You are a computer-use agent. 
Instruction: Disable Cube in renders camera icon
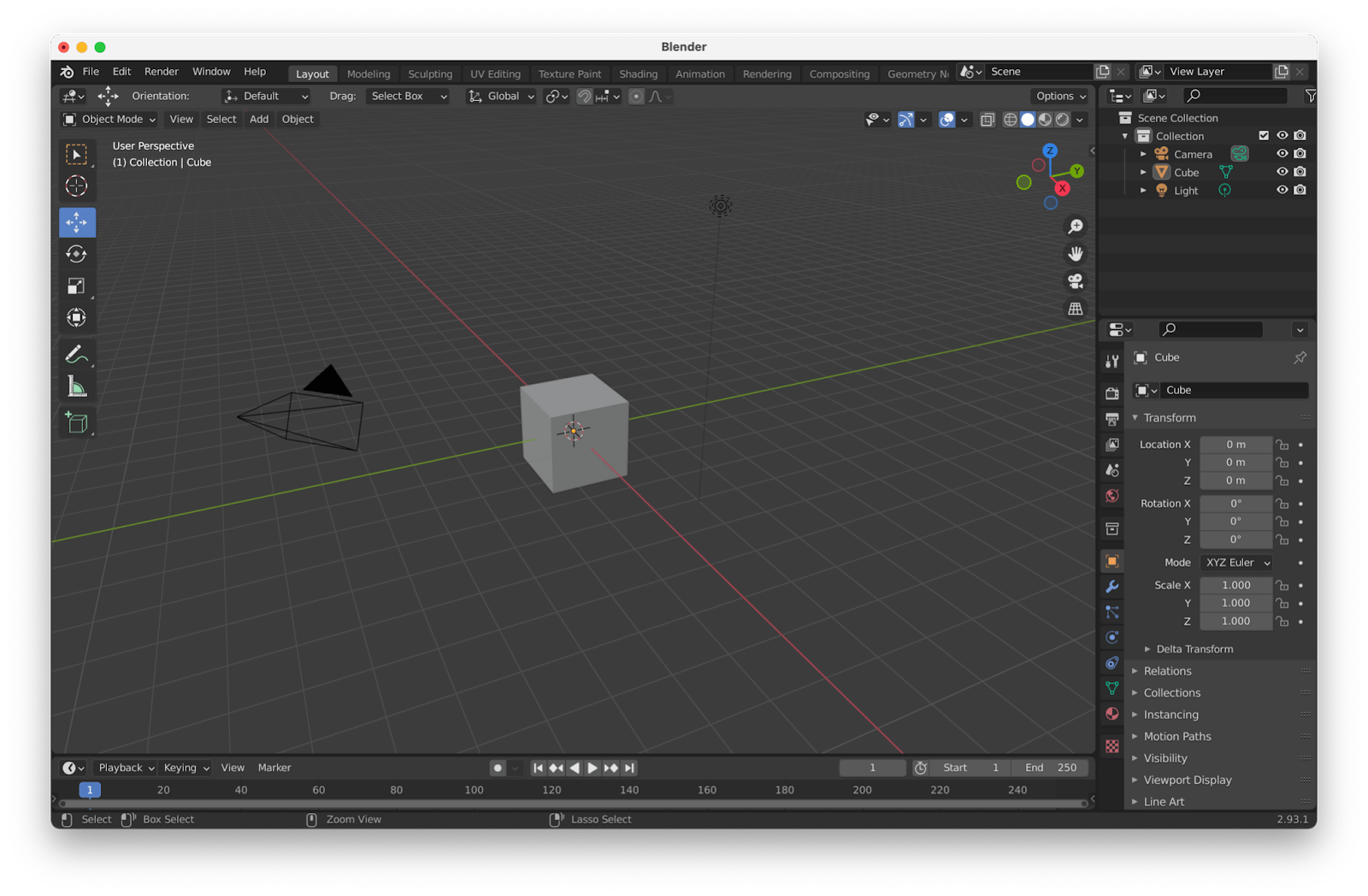[1300, 172]
